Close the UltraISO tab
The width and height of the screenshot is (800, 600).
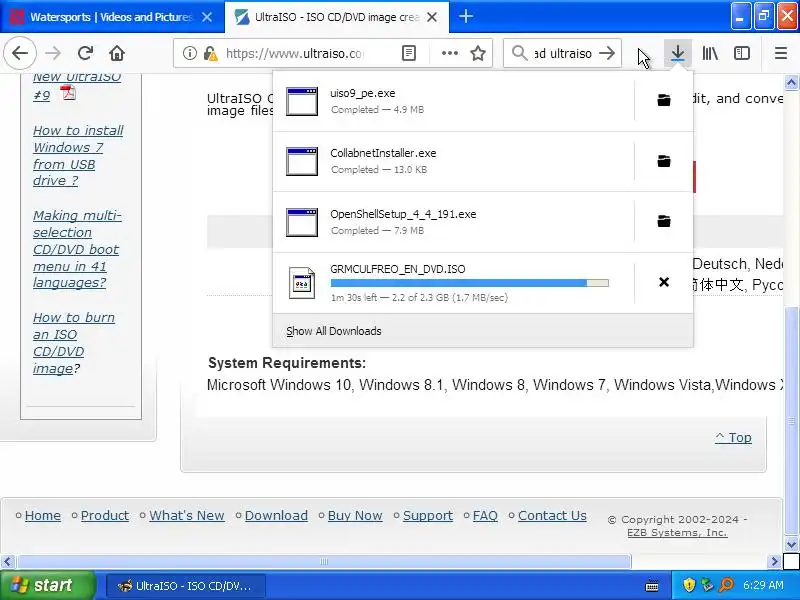point(432,17)
